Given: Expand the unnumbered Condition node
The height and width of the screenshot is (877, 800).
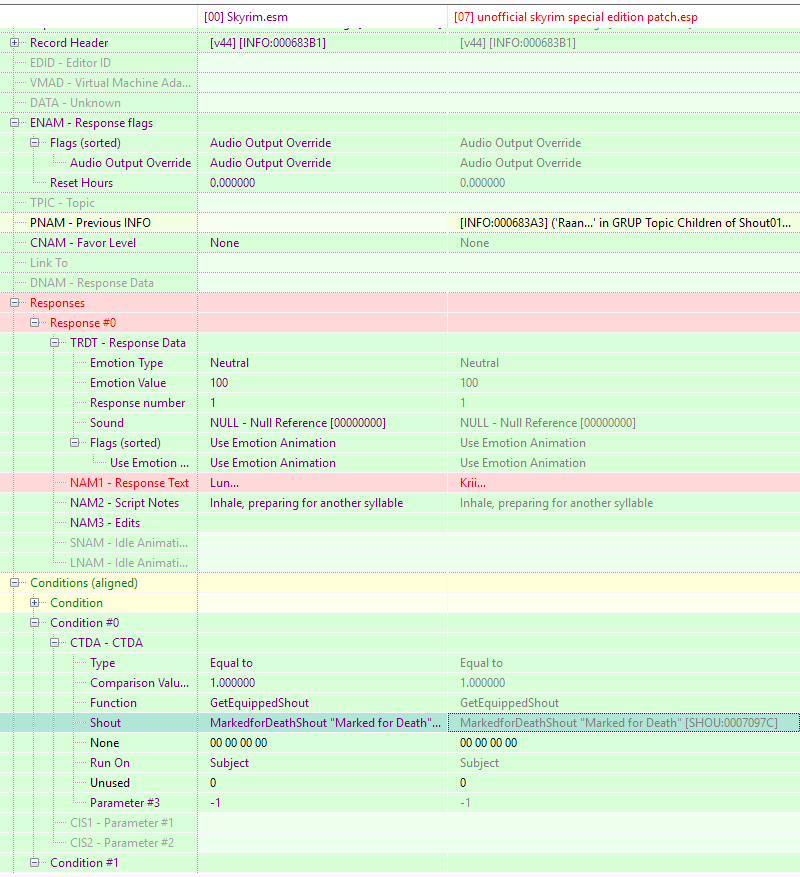Looking at the screenshot, I should click(35, 603).
